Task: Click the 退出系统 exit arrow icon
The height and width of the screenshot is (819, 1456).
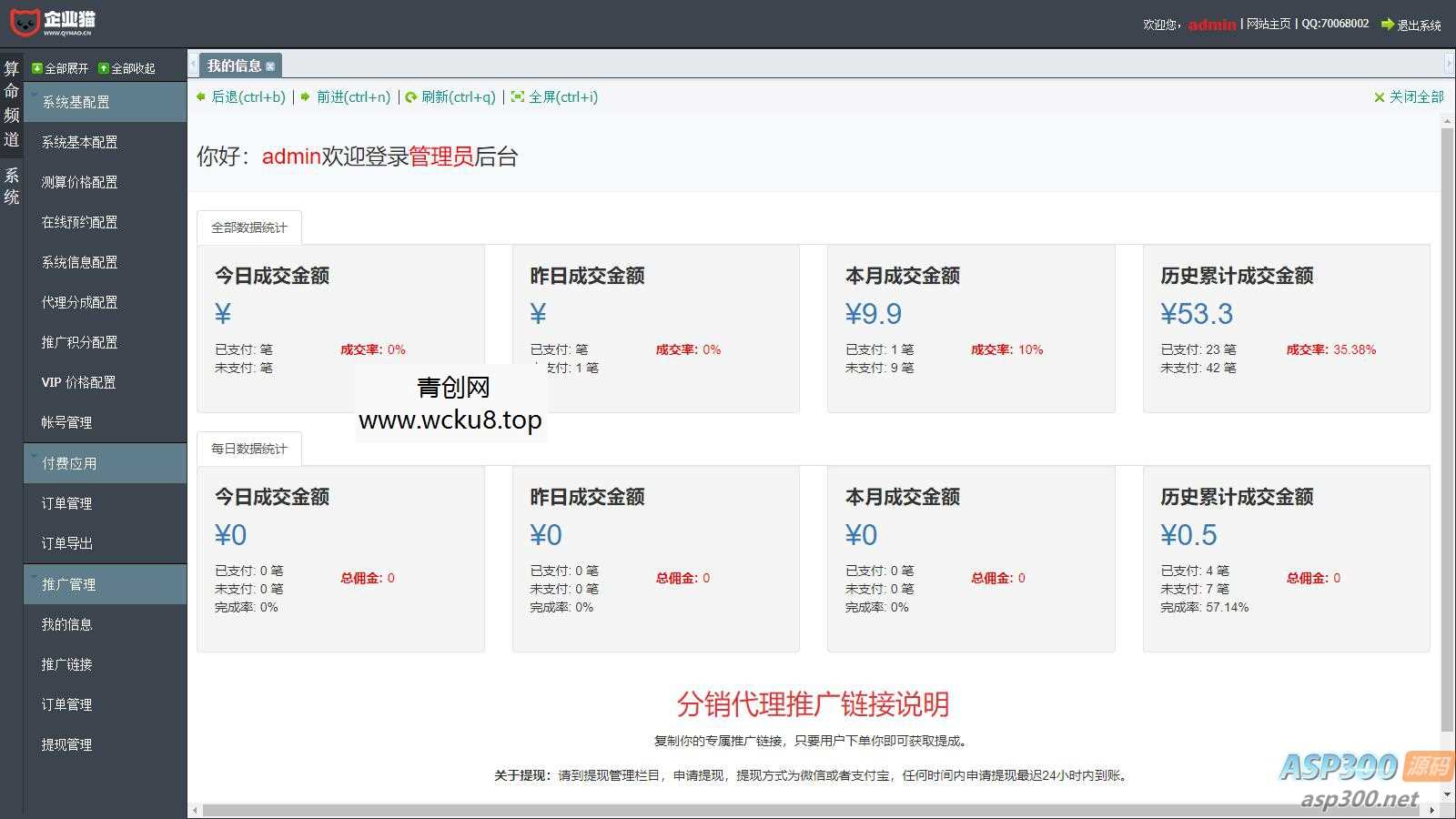Action: [1387, 25]
